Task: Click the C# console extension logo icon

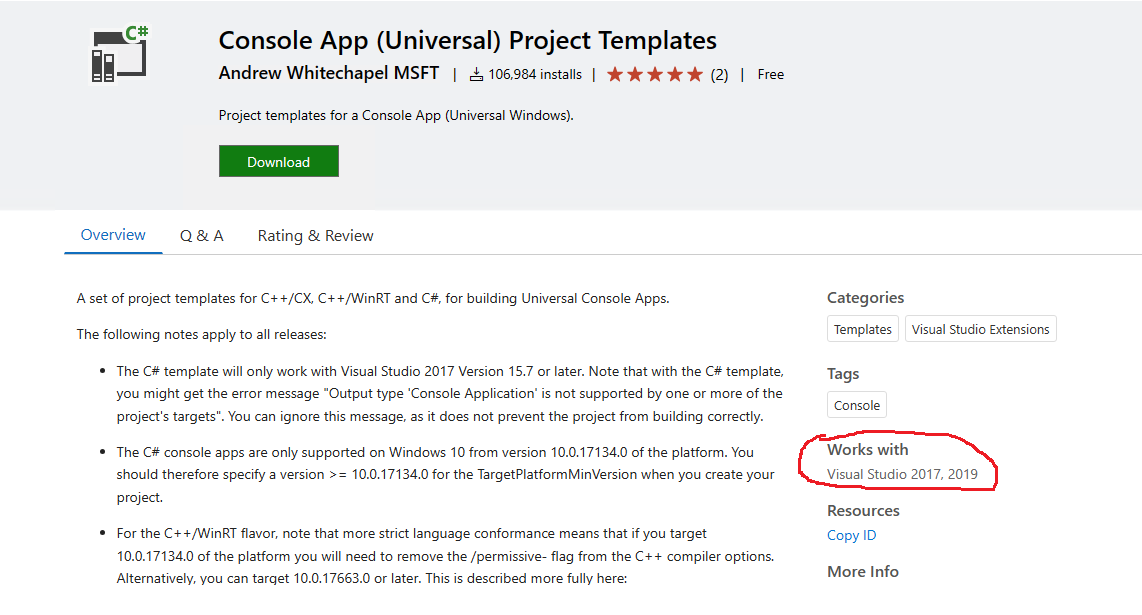Action: 119,55
